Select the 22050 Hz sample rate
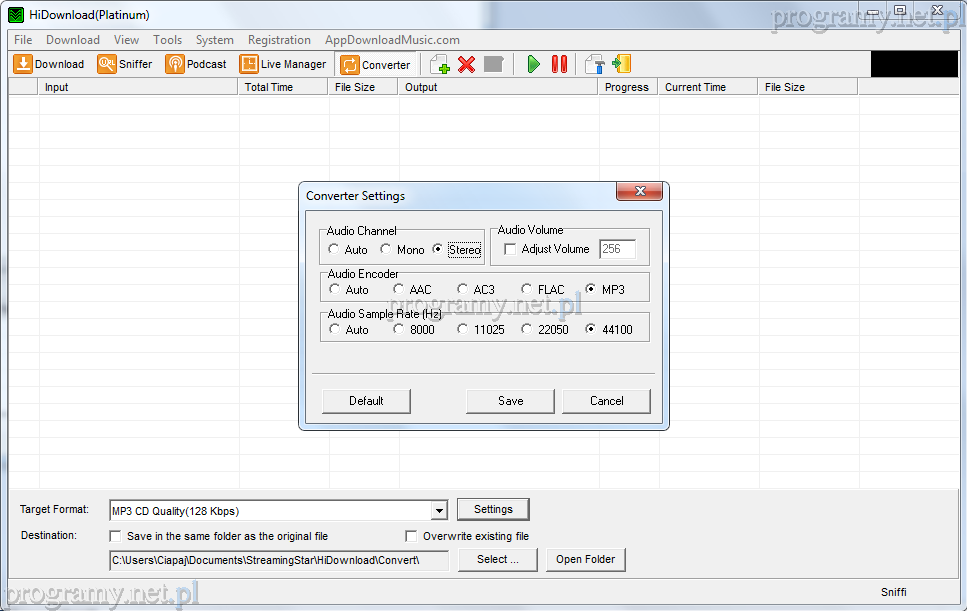Image resolution: width=967 pixels, height=611 pixels. pyautogui.click(x=526, y=329)
